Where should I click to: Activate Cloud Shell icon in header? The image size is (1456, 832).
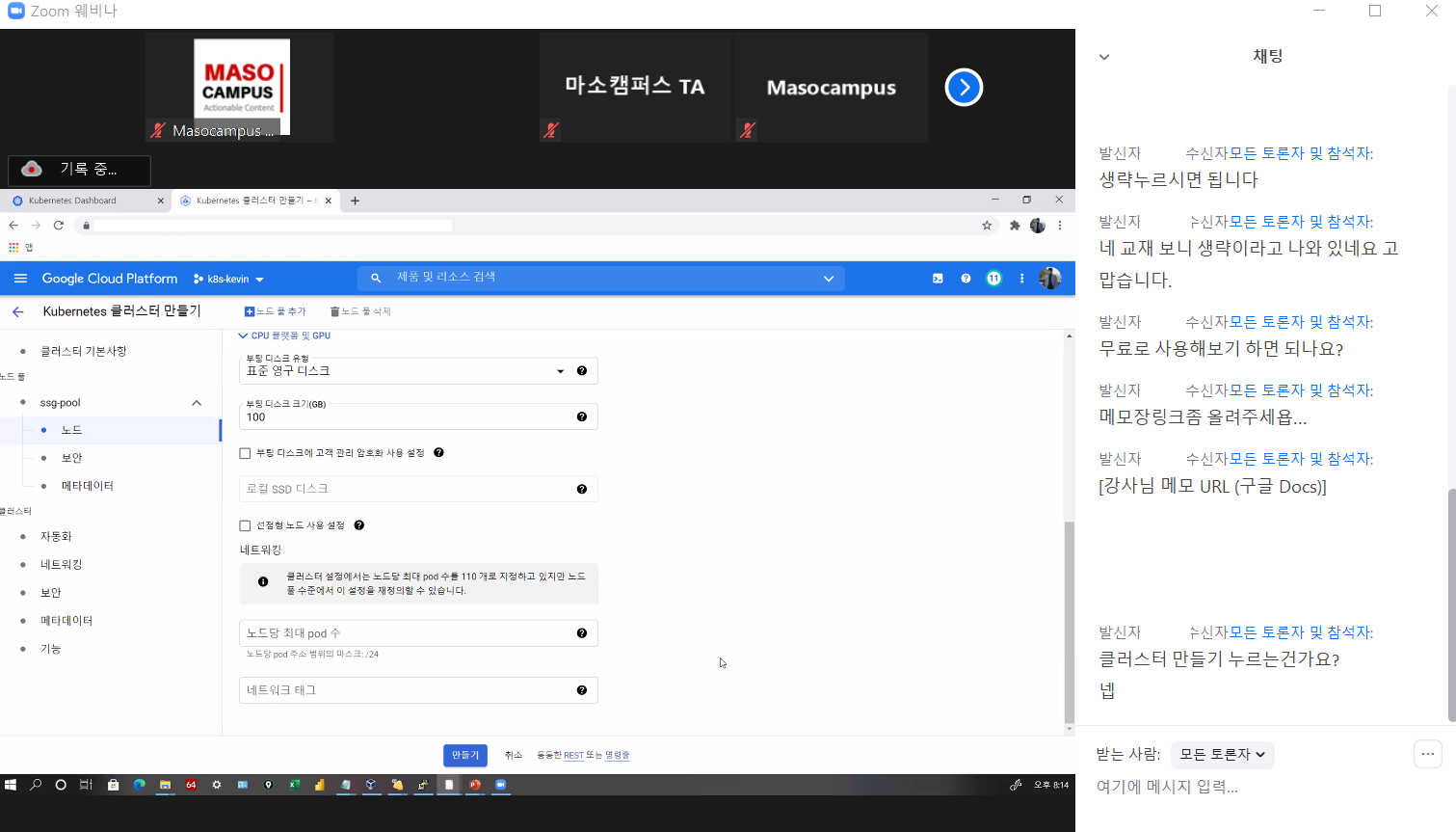938,279
